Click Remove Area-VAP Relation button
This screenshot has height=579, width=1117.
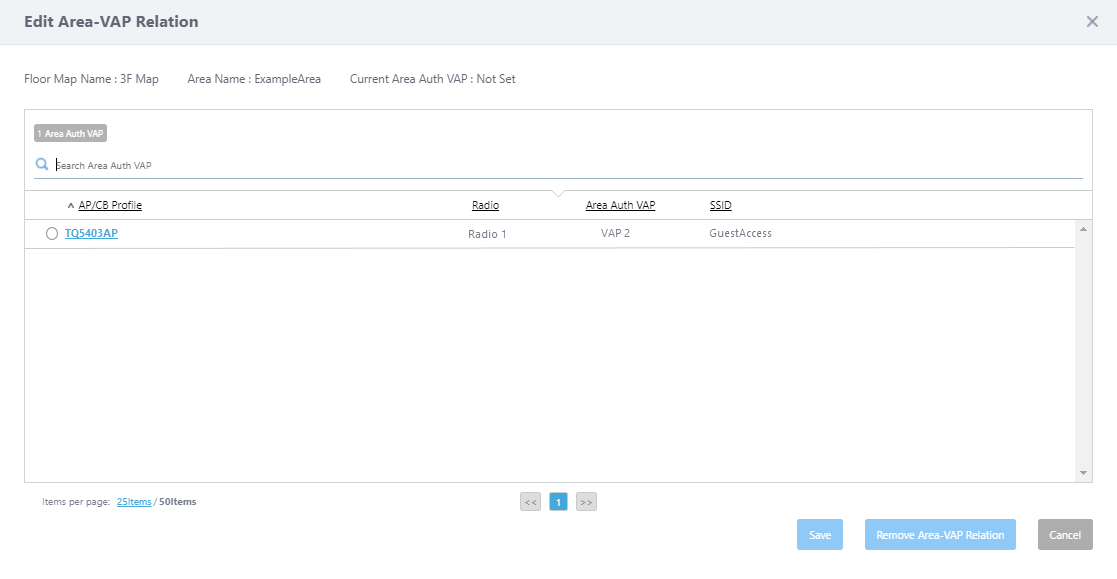click(x=940, y=535)
